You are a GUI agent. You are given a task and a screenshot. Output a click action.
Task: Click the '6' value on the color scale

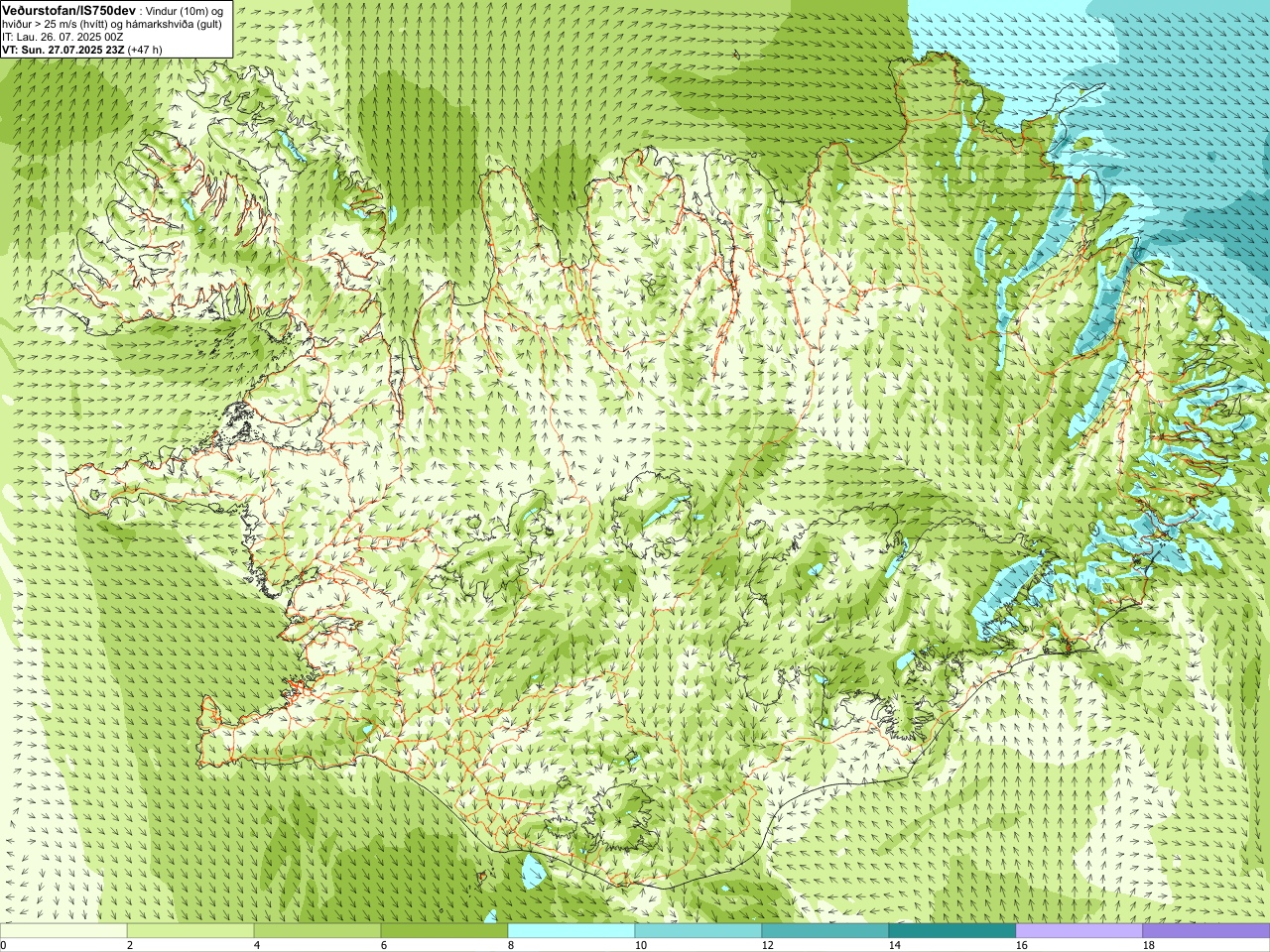[384, 945]
